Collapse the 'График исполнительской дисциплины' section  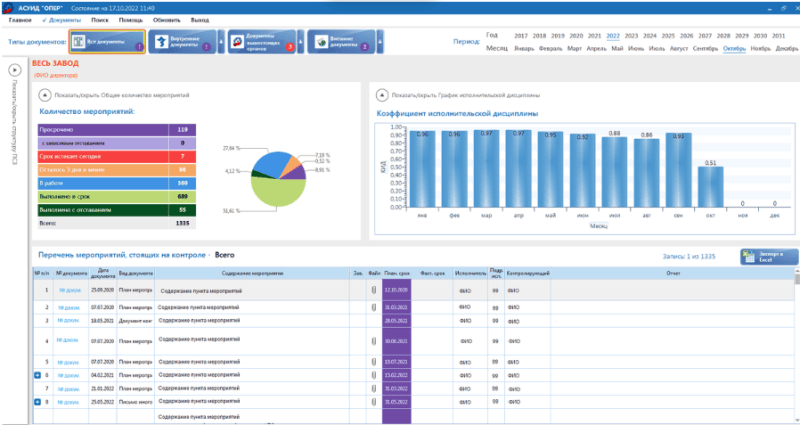coord(381,95)
